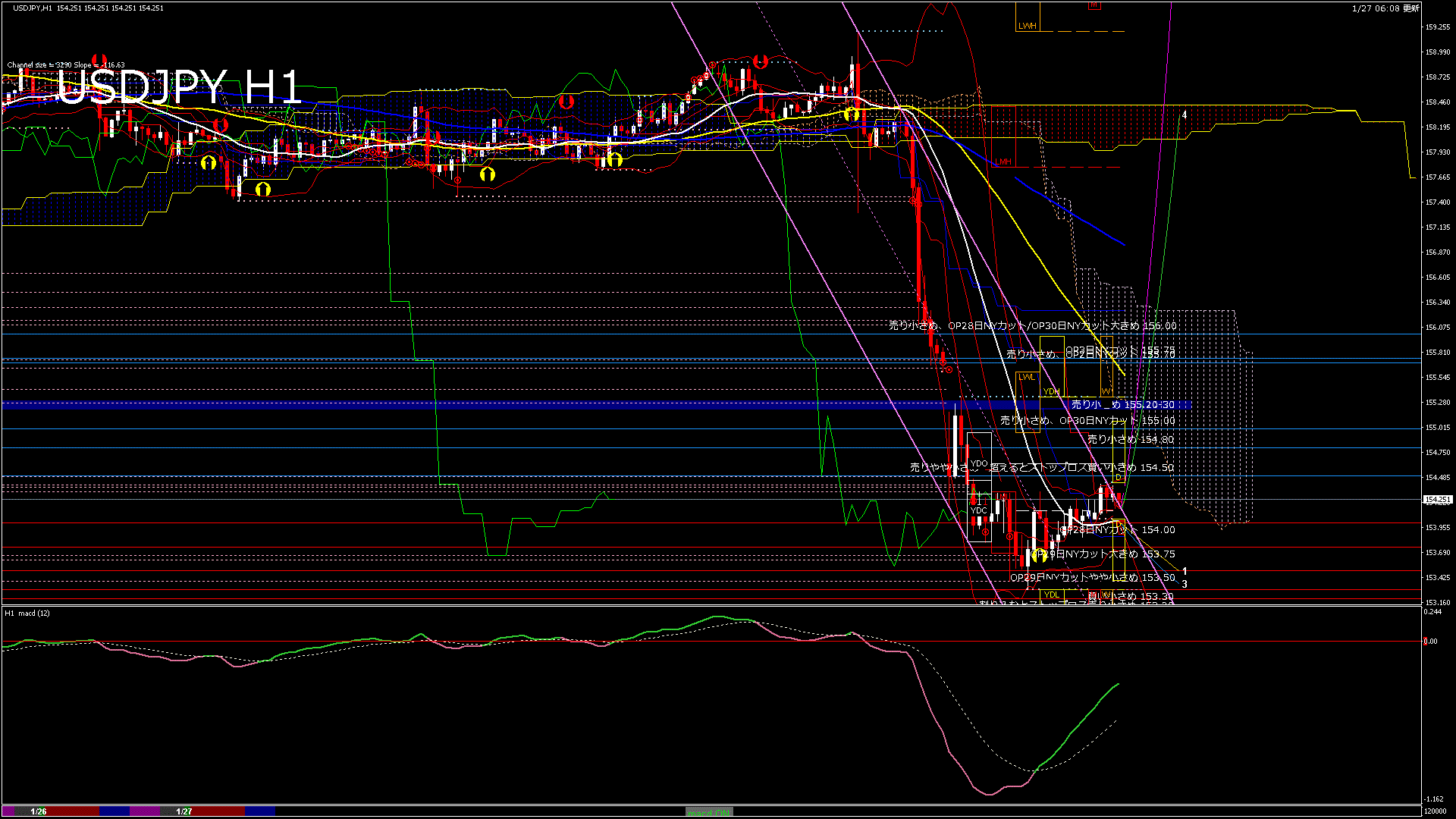Click the Channel size Slope info text
Viewport: 1456px width, 819px height.
pyautogui.click(x=66, y=65)
